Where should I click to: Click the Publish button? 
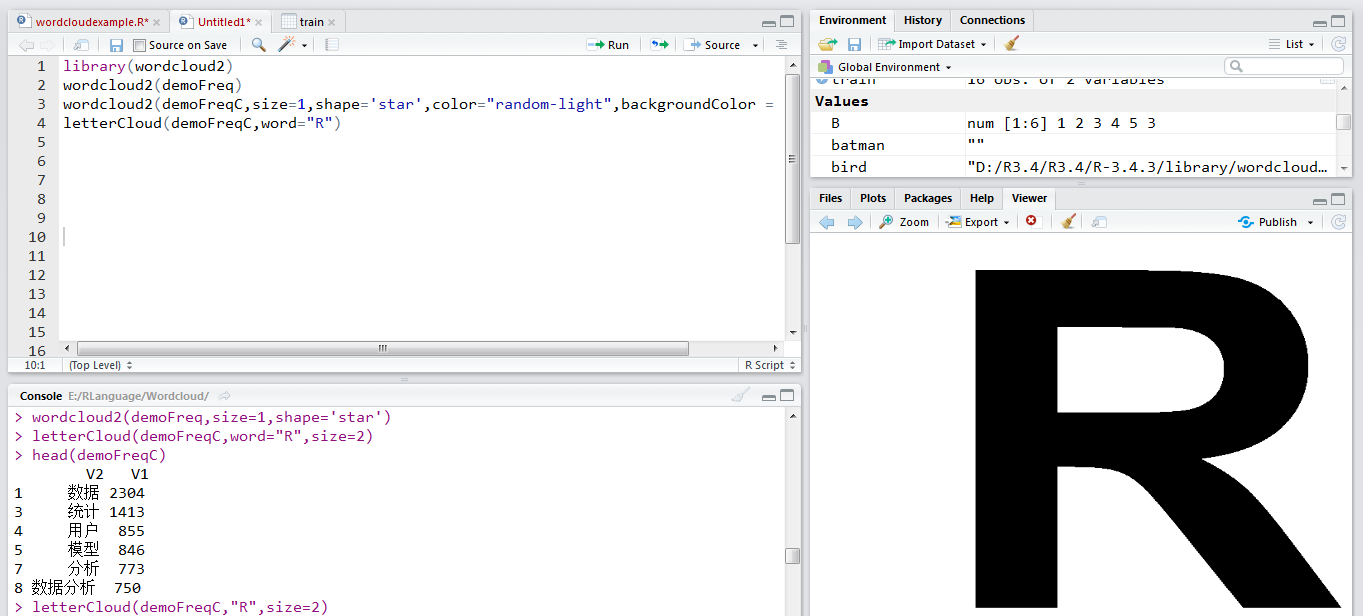(x=1268, y=222)
